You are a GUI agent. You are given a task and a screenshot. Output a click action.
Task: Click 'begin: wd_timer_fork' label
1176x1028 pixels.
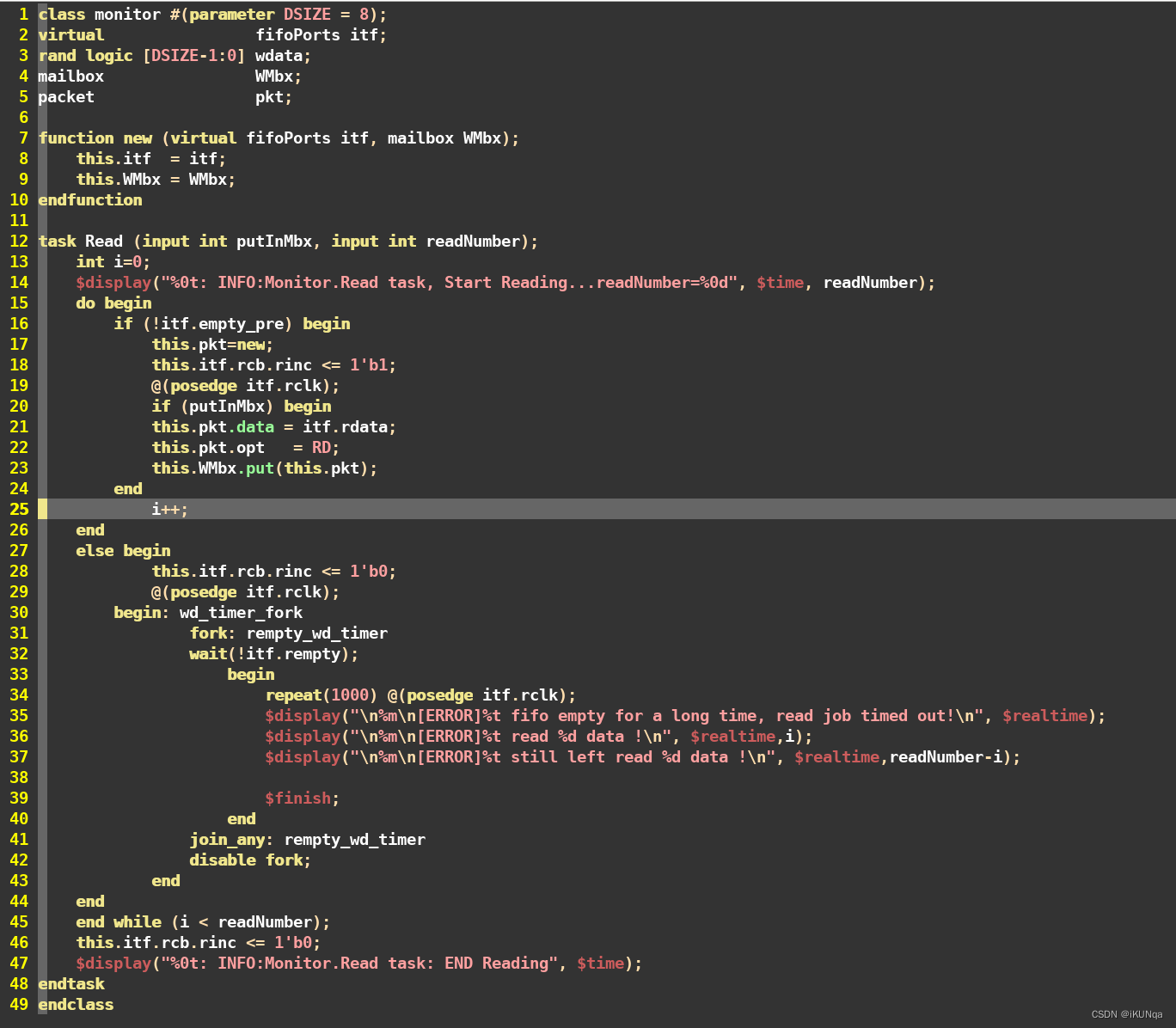click(208, 613)
